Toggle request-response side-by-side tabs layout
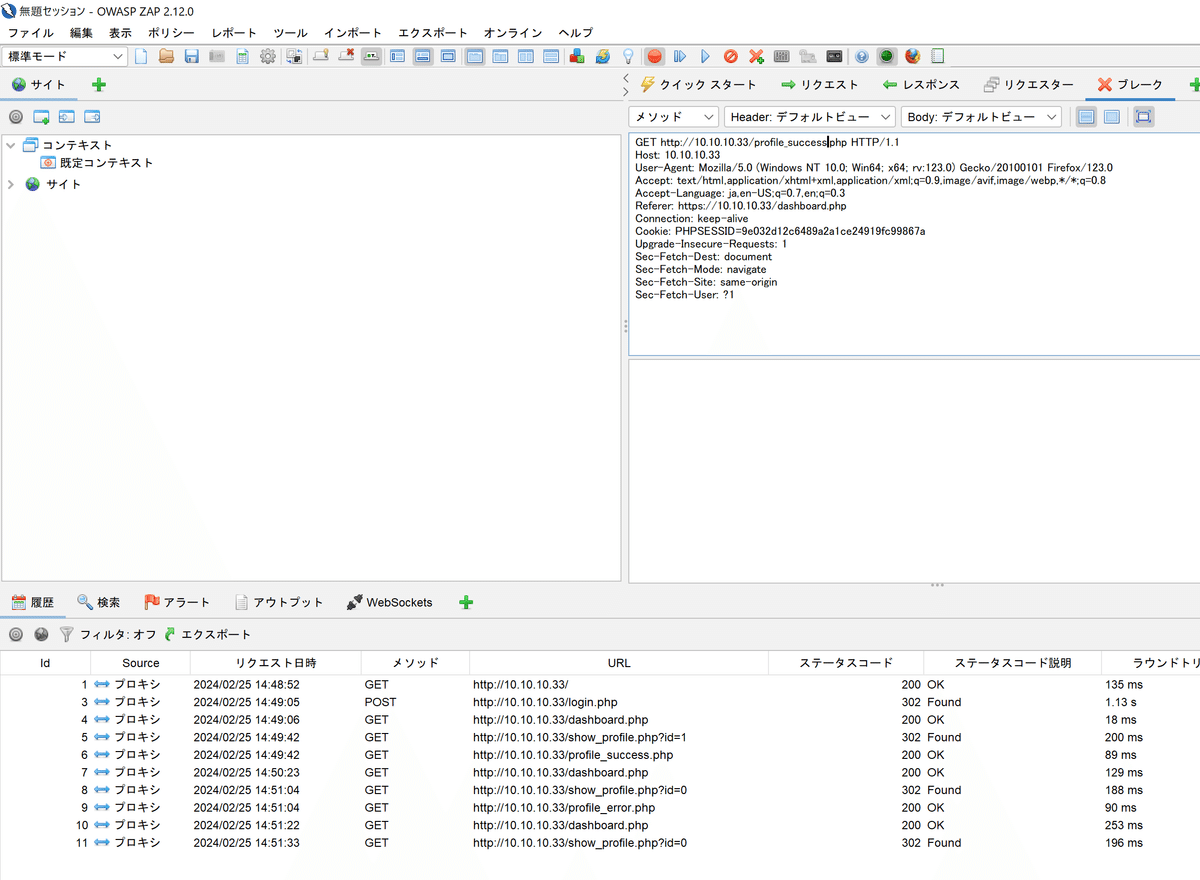 (x=474, y=57)
